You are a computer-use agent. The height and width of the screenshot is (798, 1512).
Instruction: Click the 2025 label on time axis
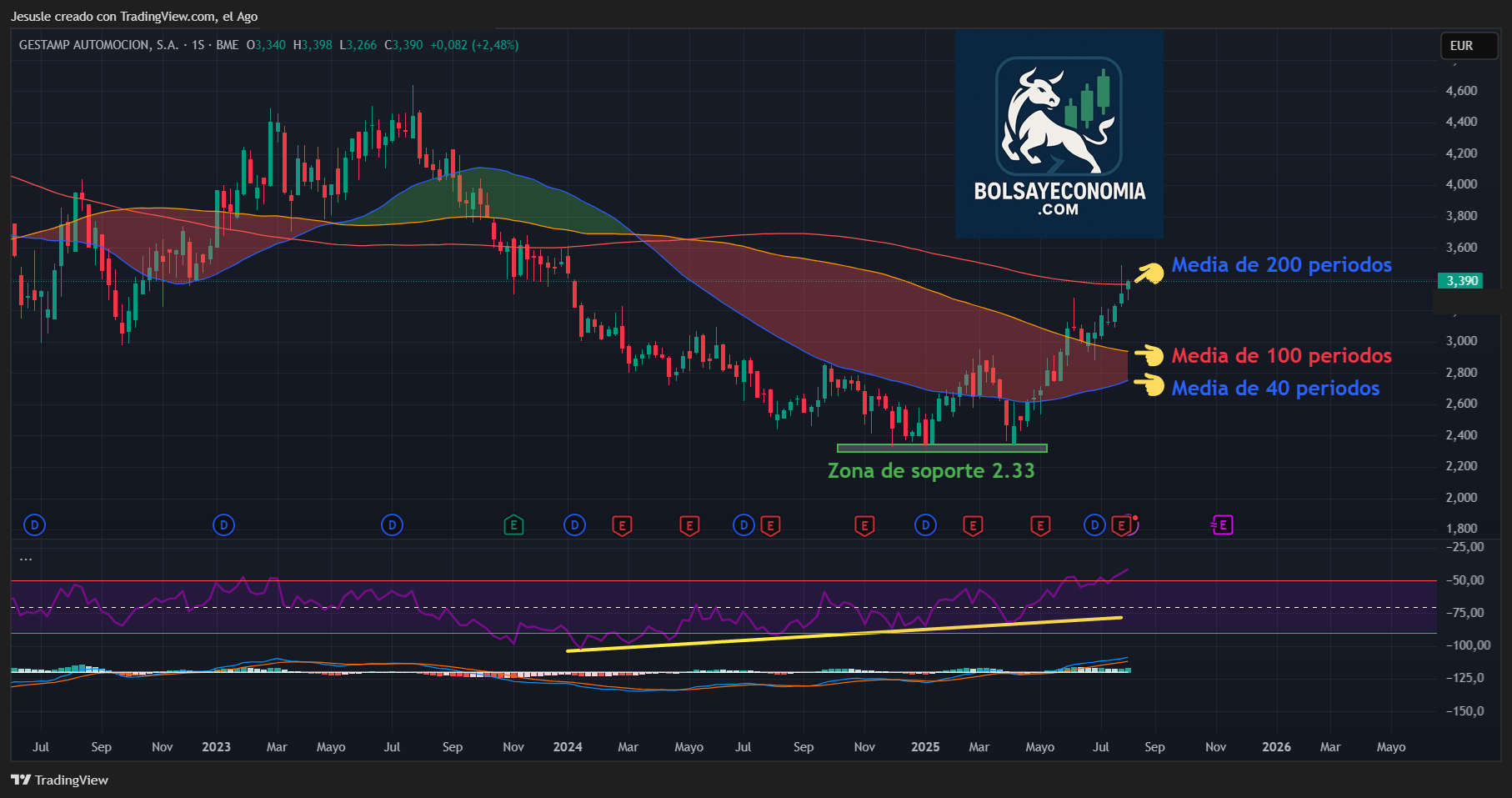coord(925,747)
